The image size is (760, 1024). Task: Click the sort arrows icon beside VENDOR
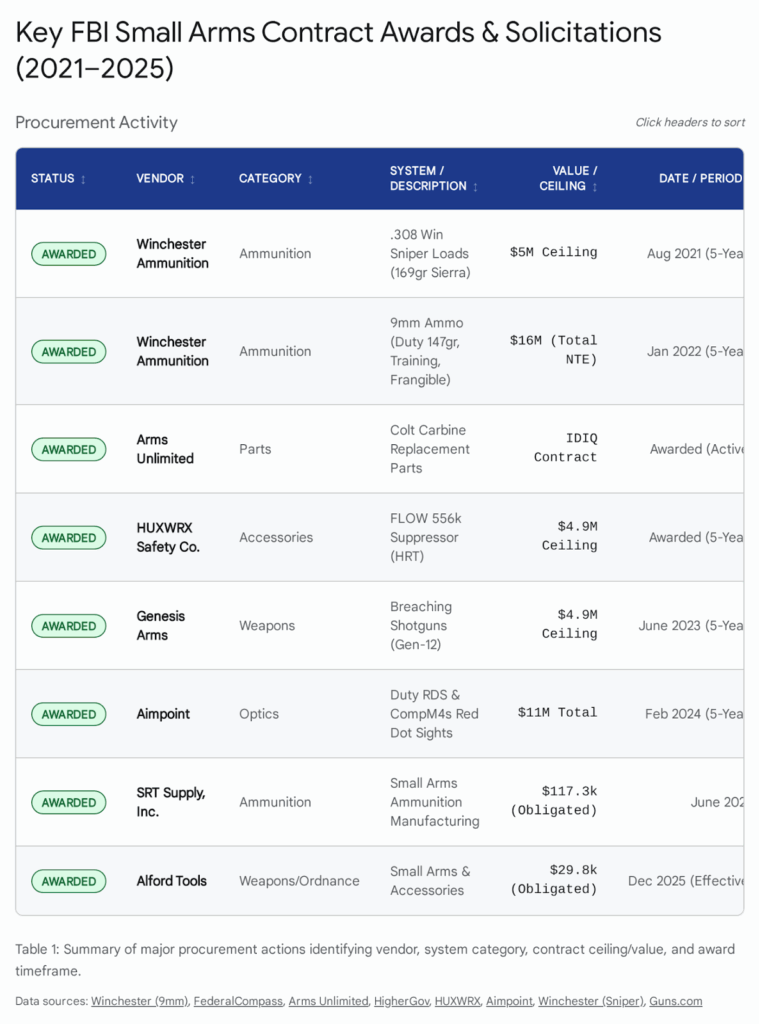(x=192, y=179)
